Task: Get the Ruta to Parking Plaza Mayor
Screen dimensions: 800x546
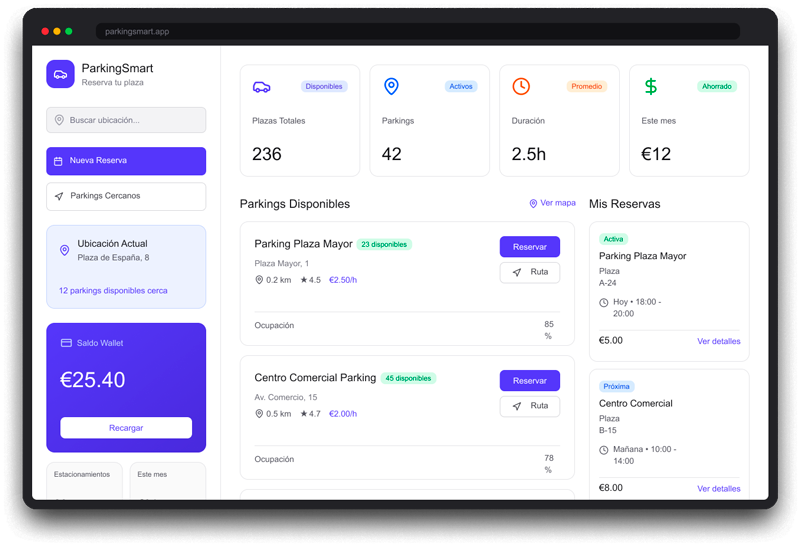Action: 529,272
